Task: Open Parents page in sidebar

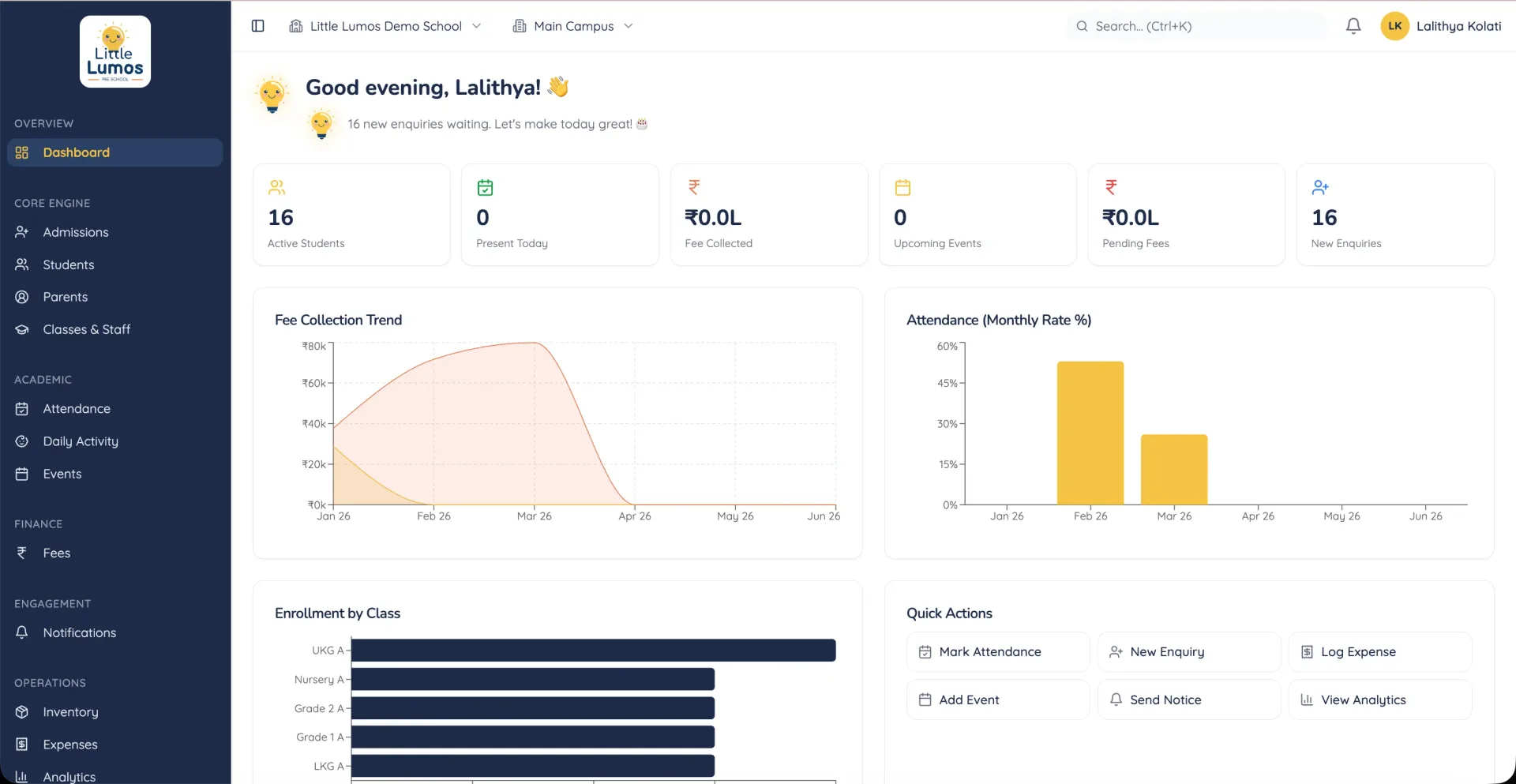Action: click(114, 297)
